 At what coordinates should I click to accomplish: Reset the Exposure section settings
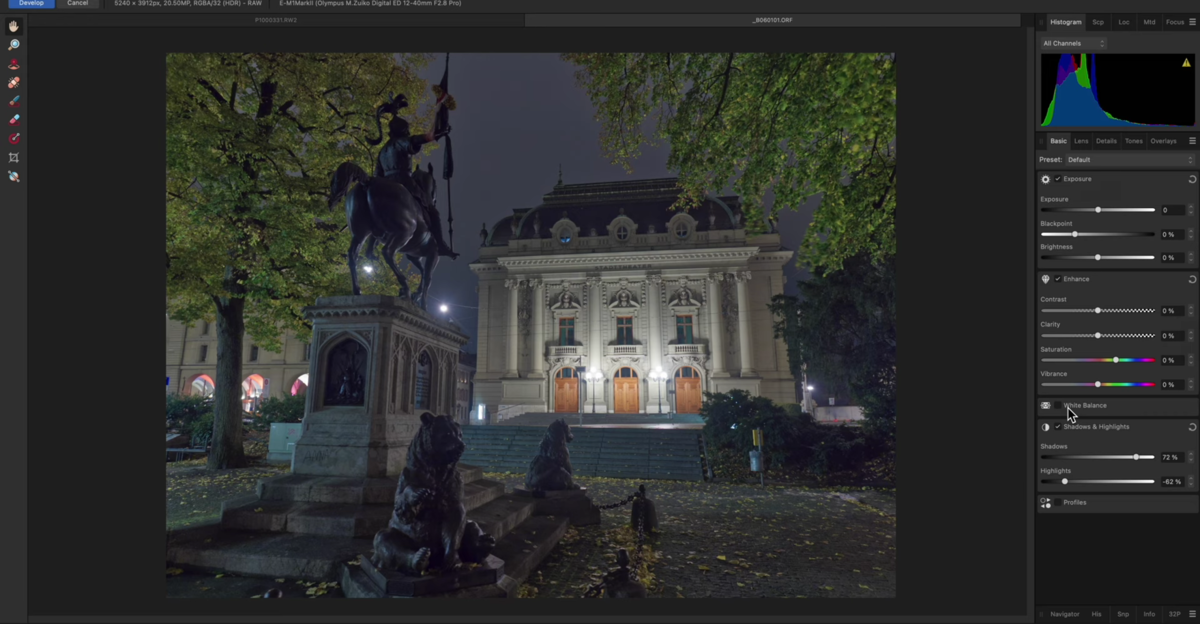coord(1192,179)
